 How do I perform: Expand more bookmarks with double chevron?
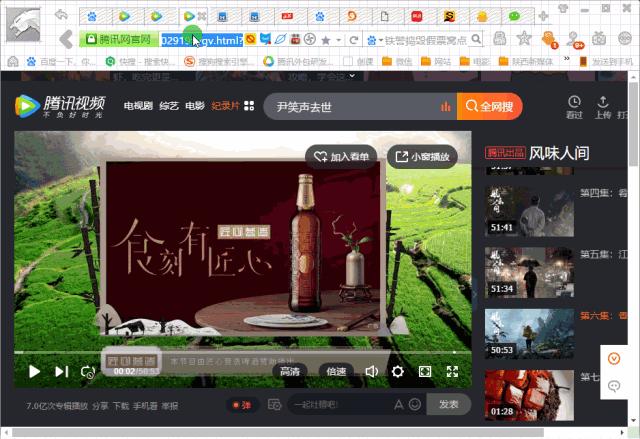[x=567, y=59]
